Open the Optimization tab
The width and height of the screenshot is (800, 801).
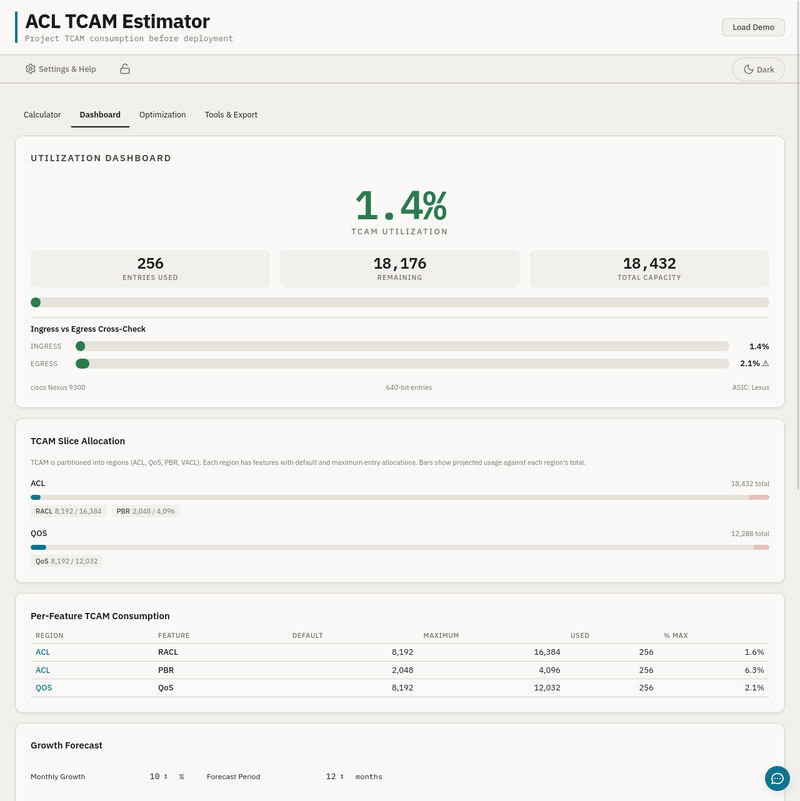pos(162,115)
